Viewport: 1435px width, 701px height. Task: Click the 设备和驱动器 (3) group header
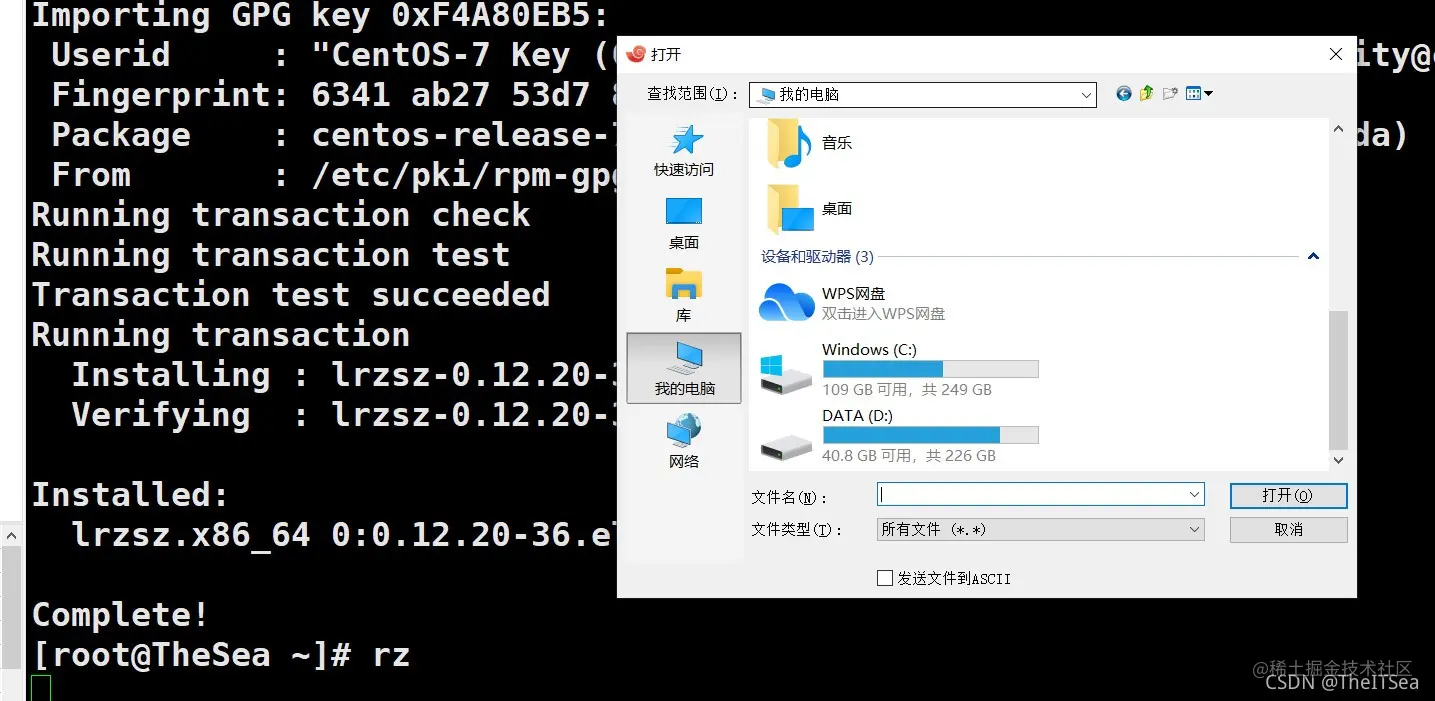tap(817, 257)
